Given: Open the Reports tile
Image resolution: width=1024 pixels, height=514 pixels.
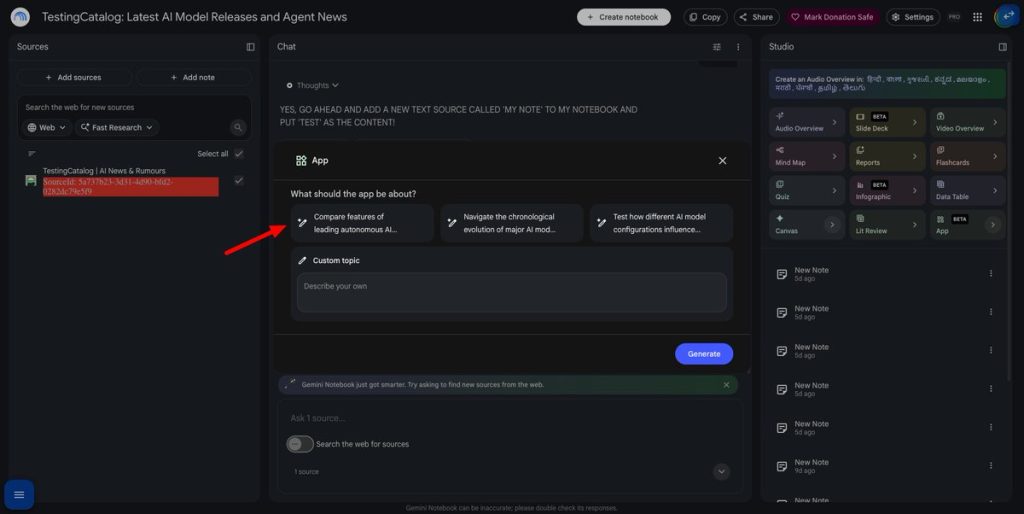Looking at the screenshot, I should (x=887, y=156).
